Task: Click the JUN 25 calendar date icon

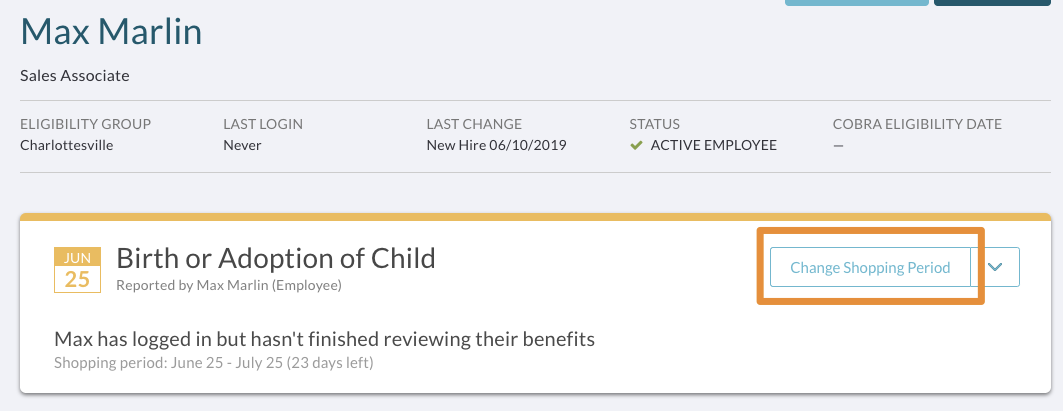Action: (77, 270)
